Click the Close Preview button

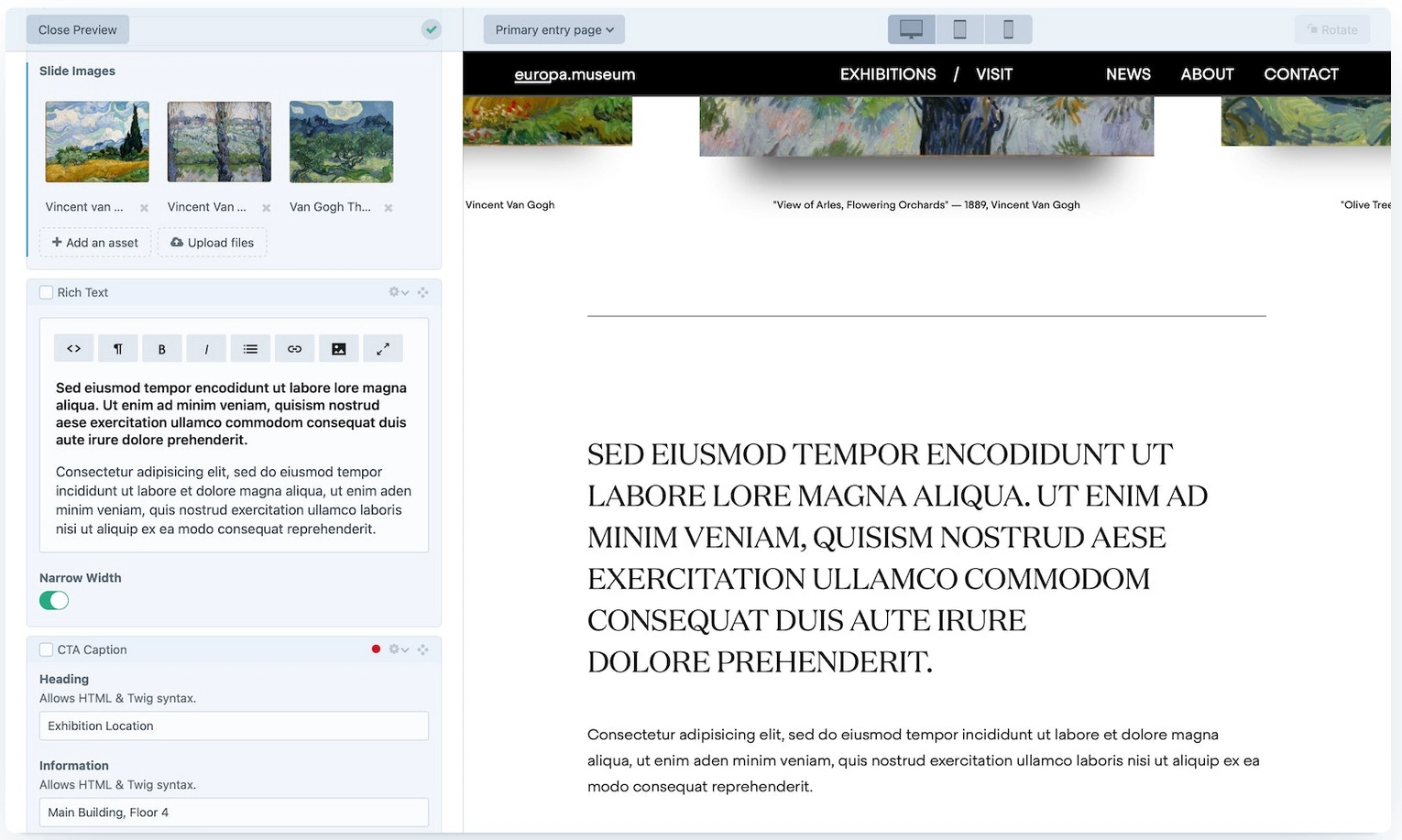78,29
